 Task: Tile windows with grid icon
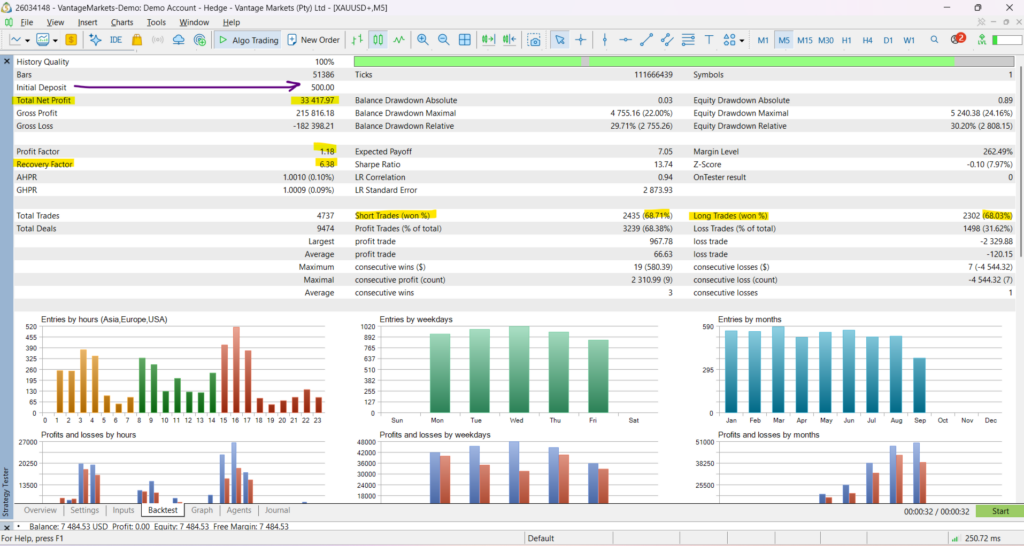pyautogui.click(x=465, y=40)
